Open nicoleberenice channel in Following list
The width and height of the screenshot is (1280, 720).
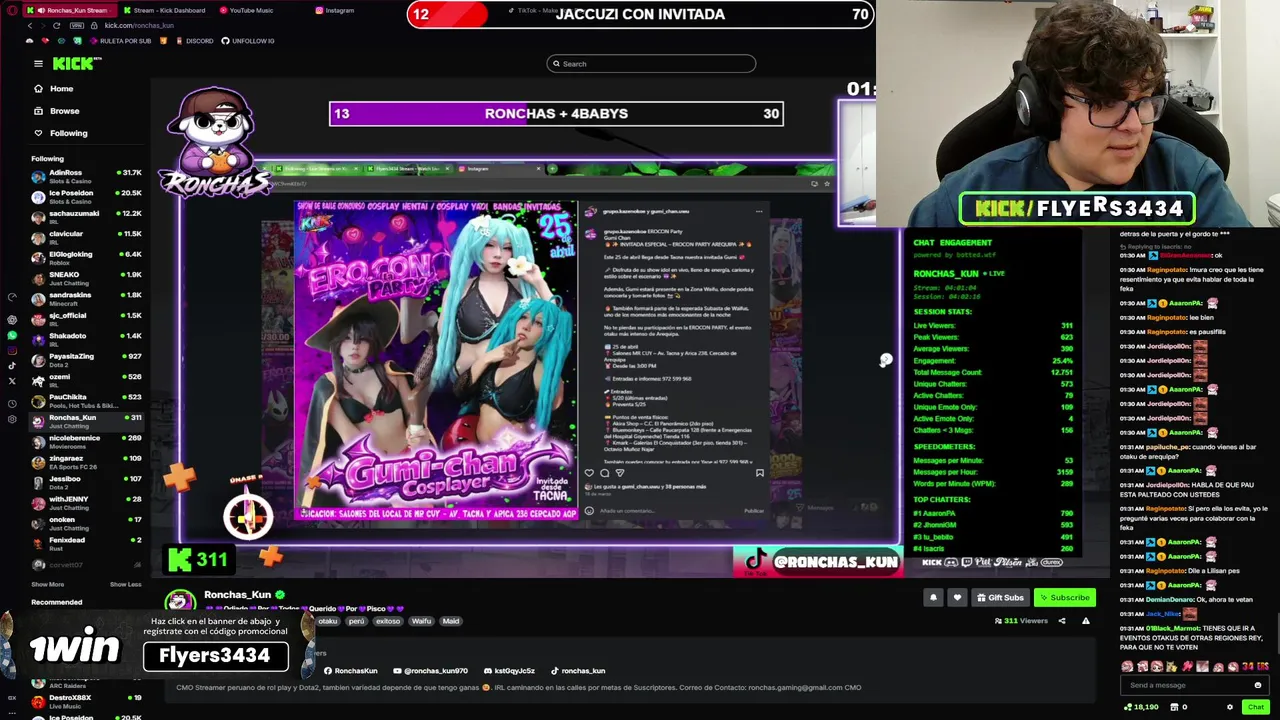pos(86,441)
